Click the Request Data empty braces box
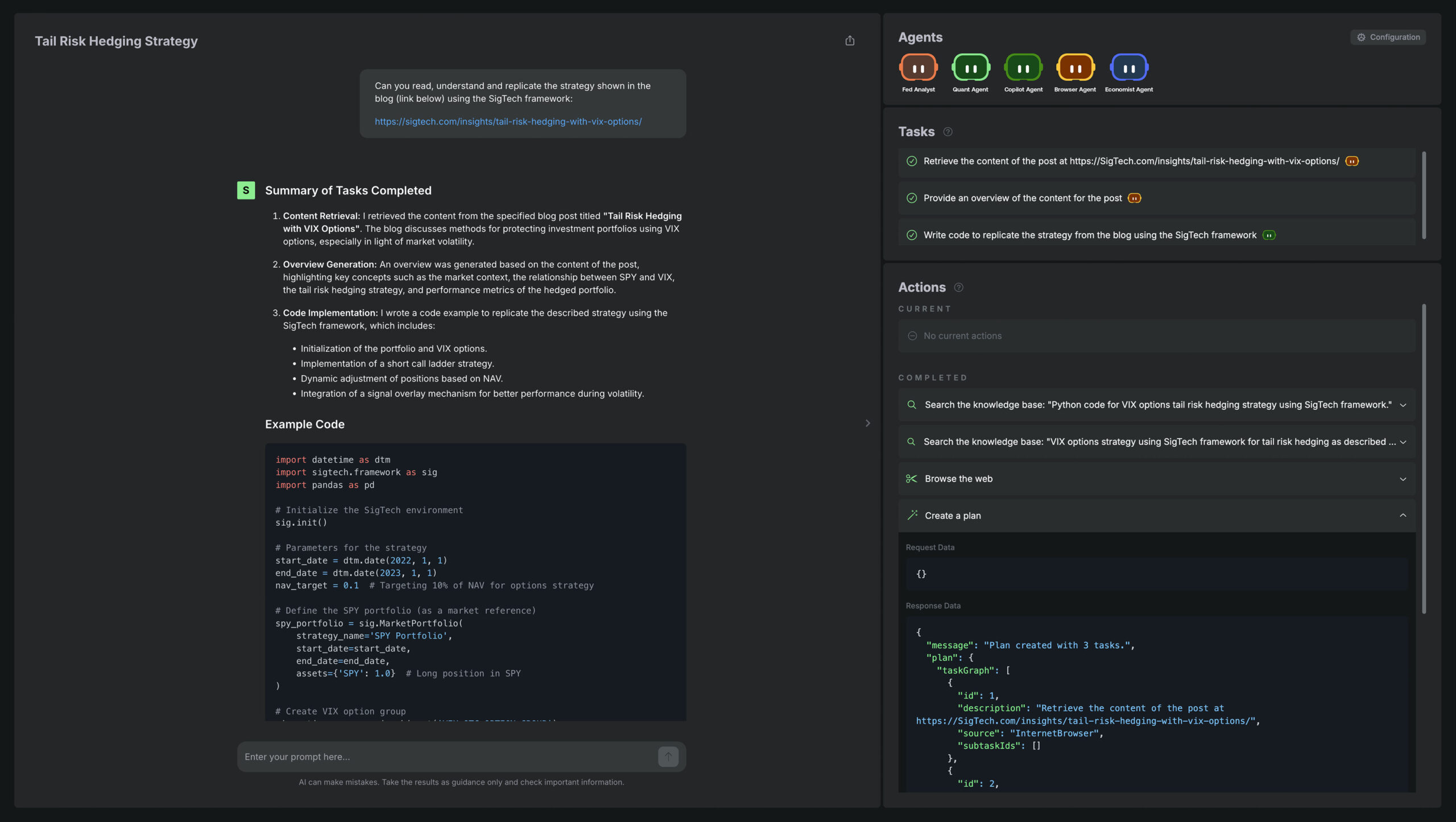Image resolution: width=1456 pixels, height=822 pixels. click(1157, 574)
